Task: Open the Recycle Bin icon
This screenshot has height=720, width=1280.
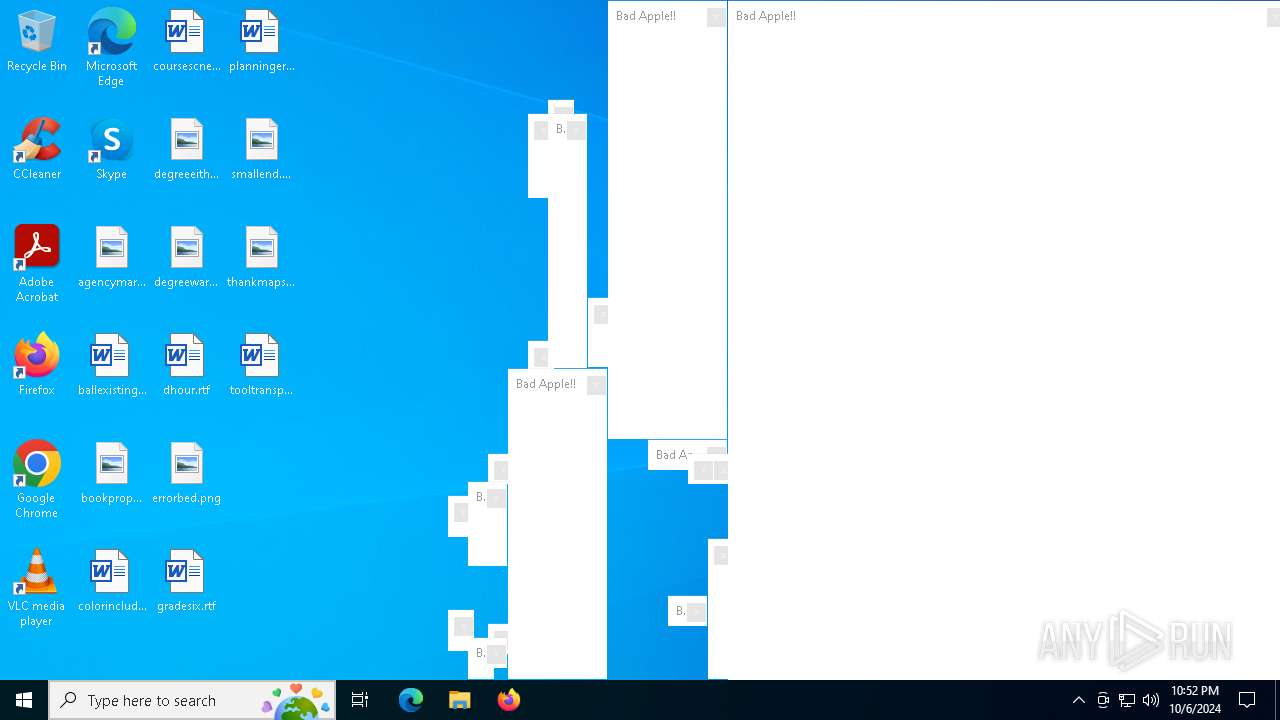Action: (x=36, y=42)
